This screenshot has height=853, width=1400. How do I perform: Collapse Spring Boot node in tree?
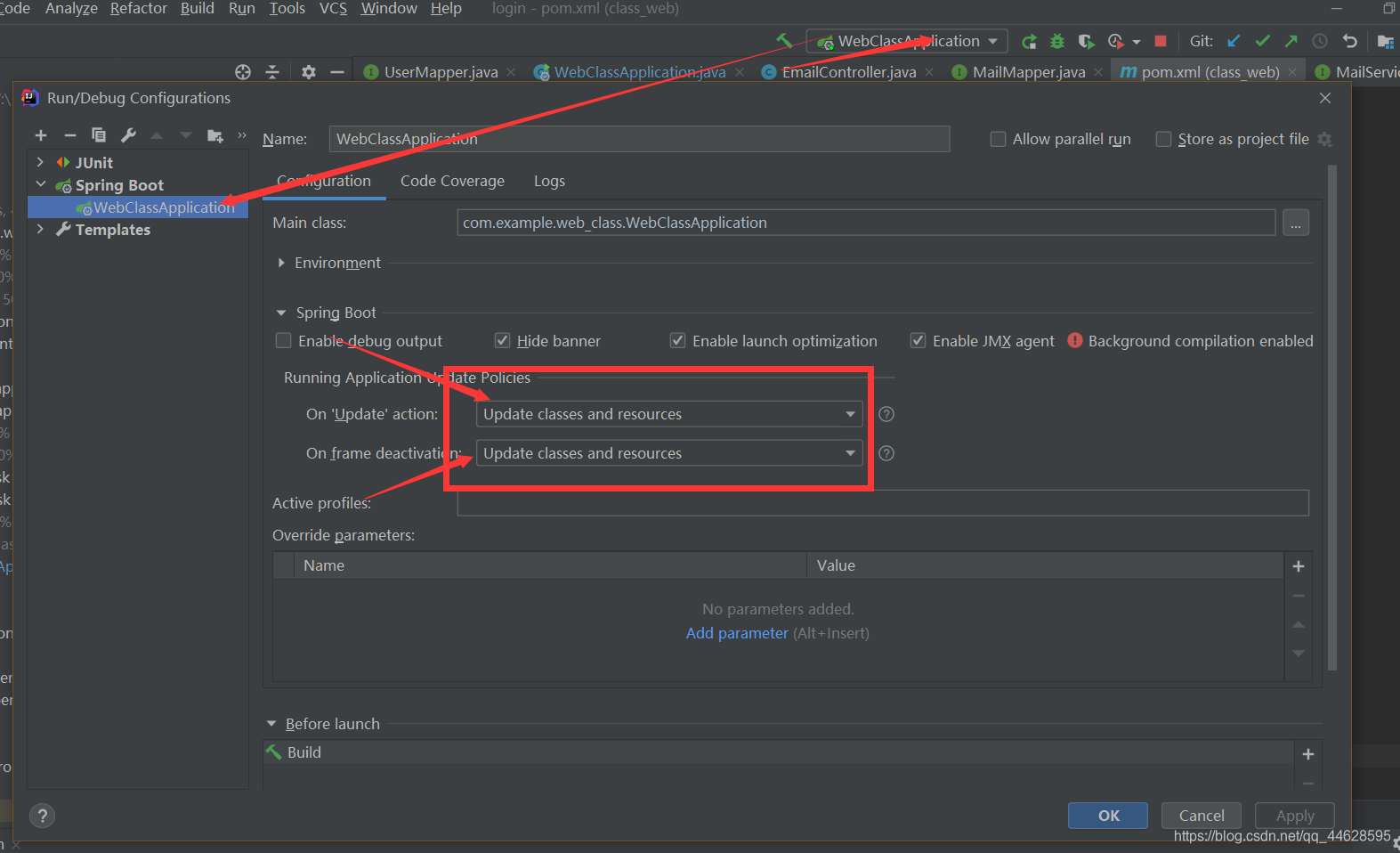click(40, 184)
